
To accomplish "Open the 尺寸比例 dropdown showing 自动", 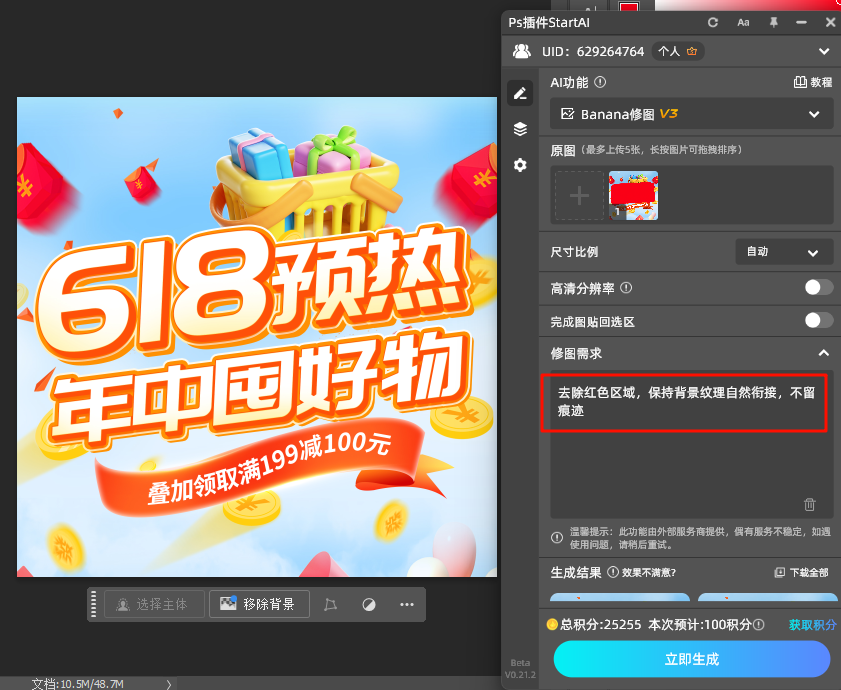I will (x=784, y=252).
